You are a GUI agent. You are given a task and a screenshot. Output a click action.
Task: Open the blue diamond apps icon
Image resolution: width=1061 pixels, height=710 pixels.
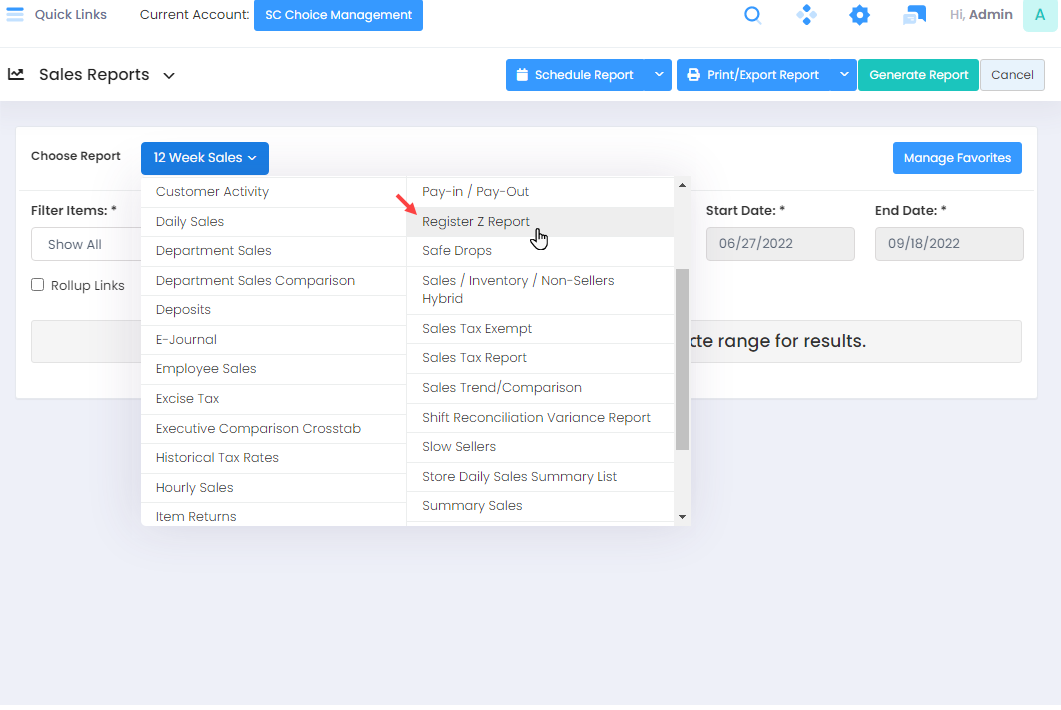click(806, 15)
